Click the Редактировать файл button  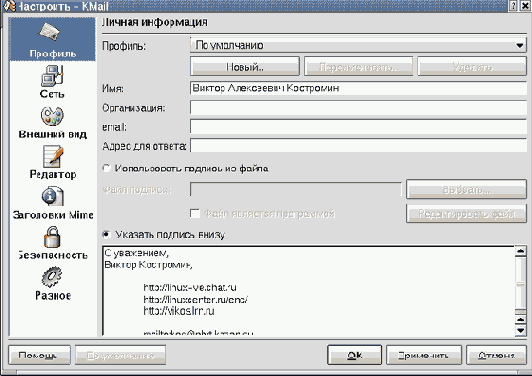point(467,213)
